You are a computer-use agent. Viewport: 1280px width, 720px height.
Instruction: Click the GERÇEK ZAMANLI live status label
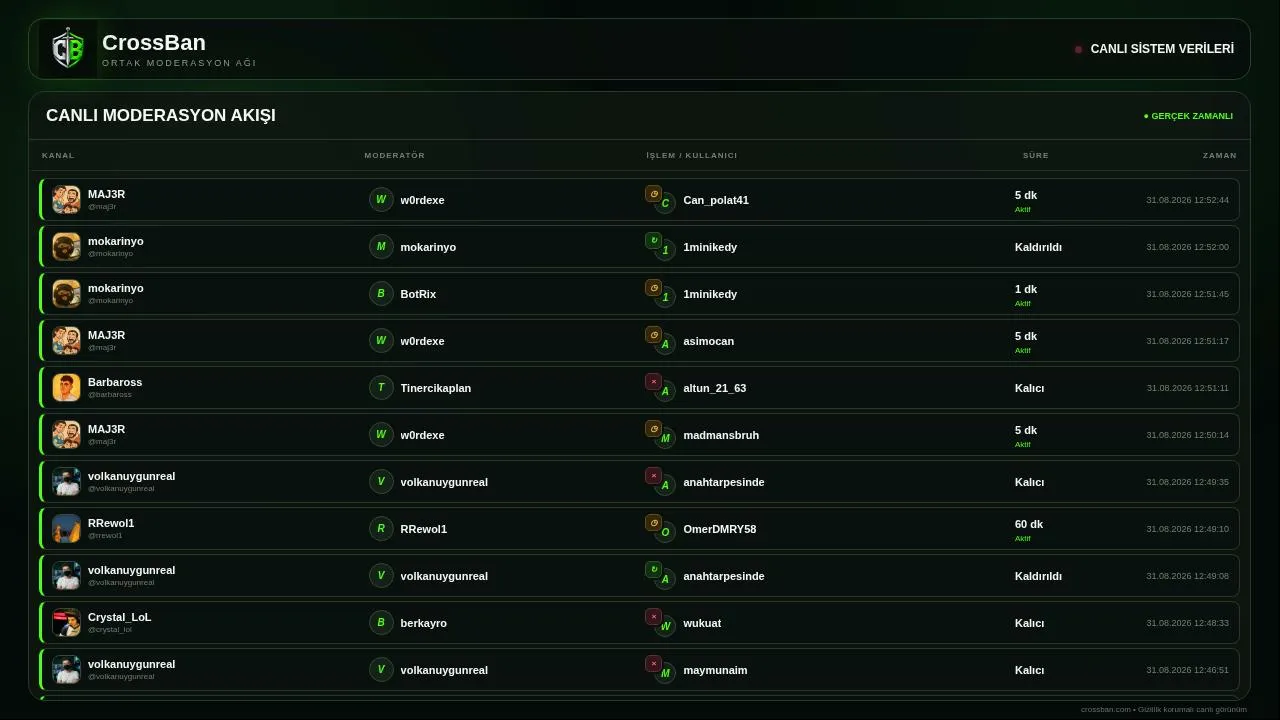click(1188, 116)
